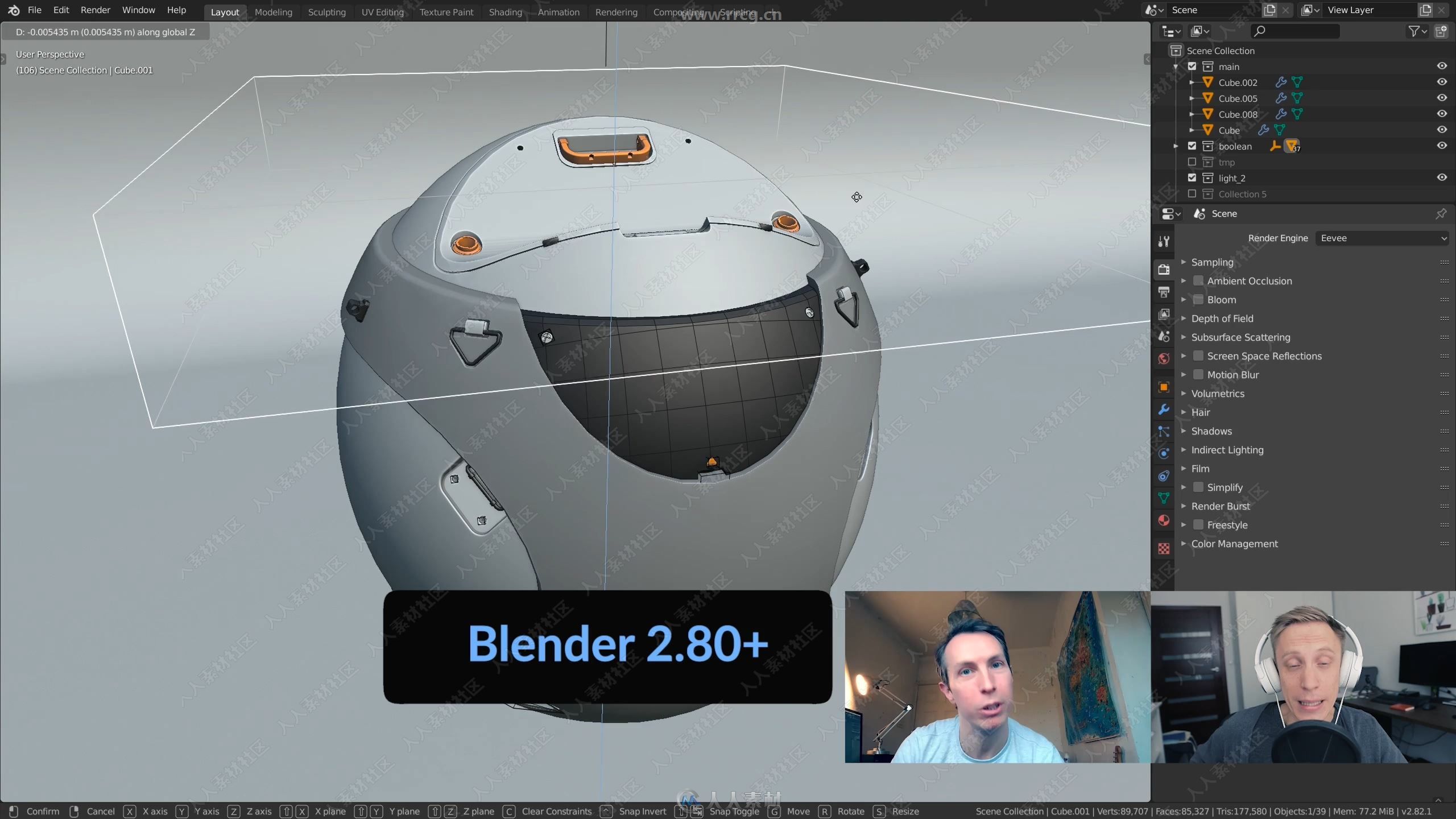Viewport: 1456px width, 819px height.
Task: Click the modifier wrench icon on Cube.008
Action: [1280, 114]
